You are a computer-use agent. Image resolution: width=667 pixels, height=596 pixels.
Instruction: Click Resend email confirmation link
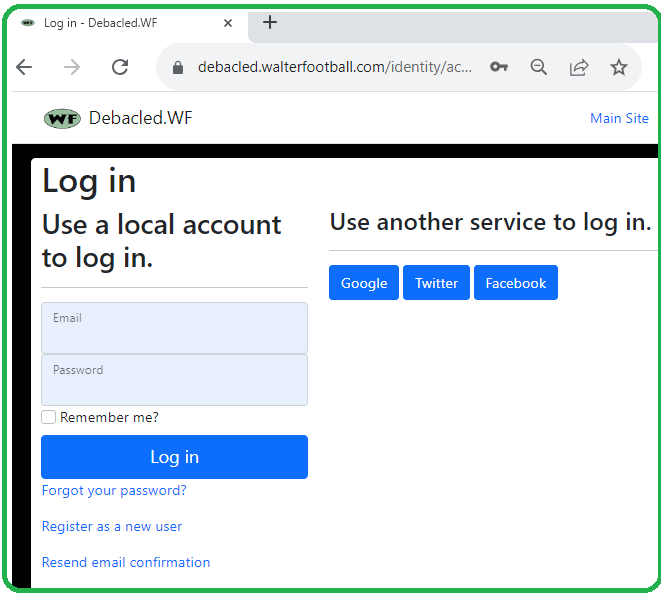pyautogui.click(x=126, y=562)
